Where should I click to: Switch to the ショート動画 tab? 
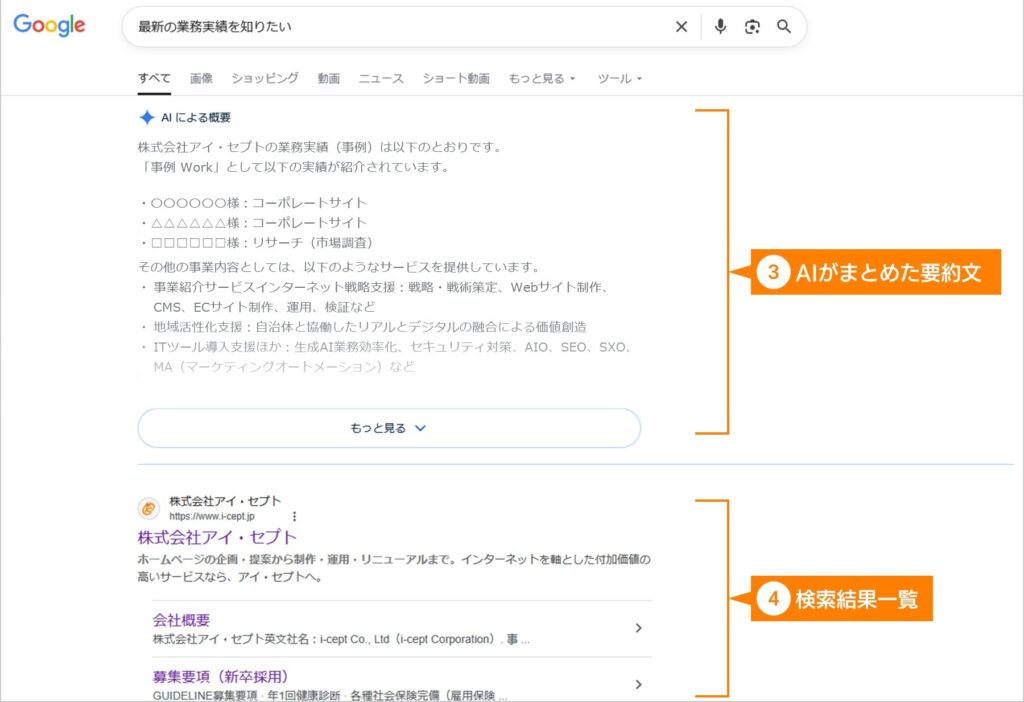tap(456, 75)
